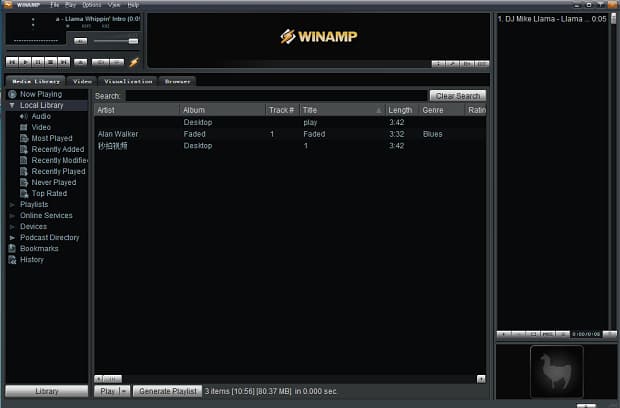Click the Previous track button
The width and height of the screenshot is (620, 408).
12,62
